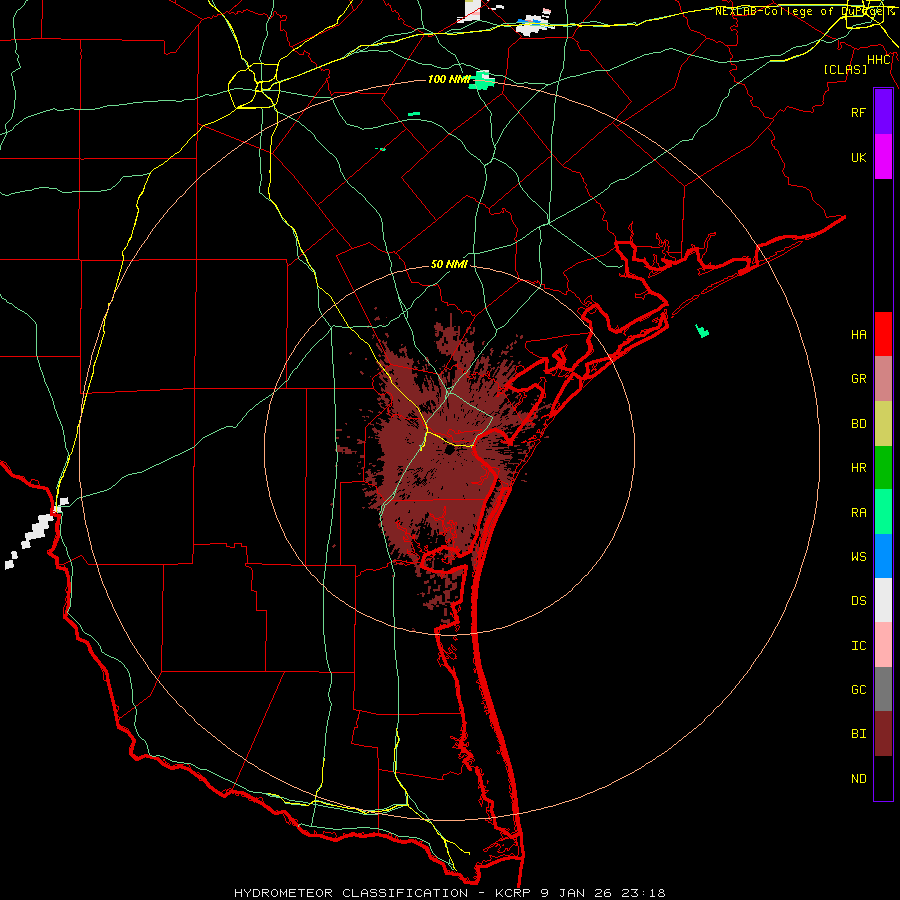This screenshot has width=900, height=900.
Task: Click the ND black legend swatch
Action: click(x=883, y=778)
